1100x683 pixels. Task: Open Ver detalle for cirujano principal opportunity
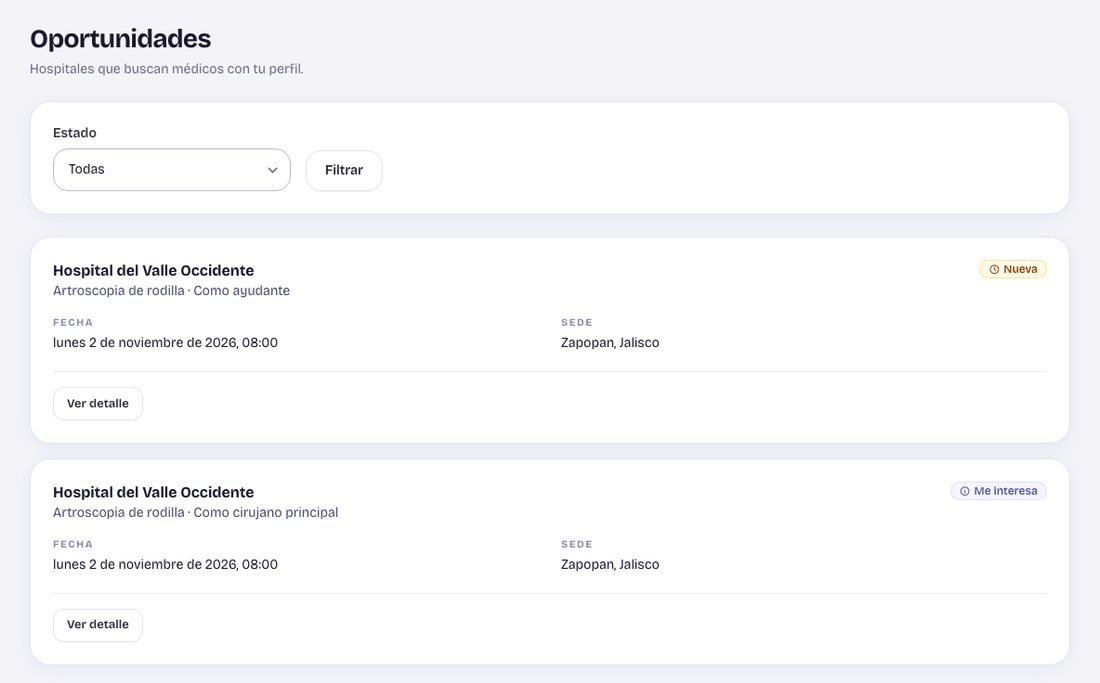click(98, 625)
